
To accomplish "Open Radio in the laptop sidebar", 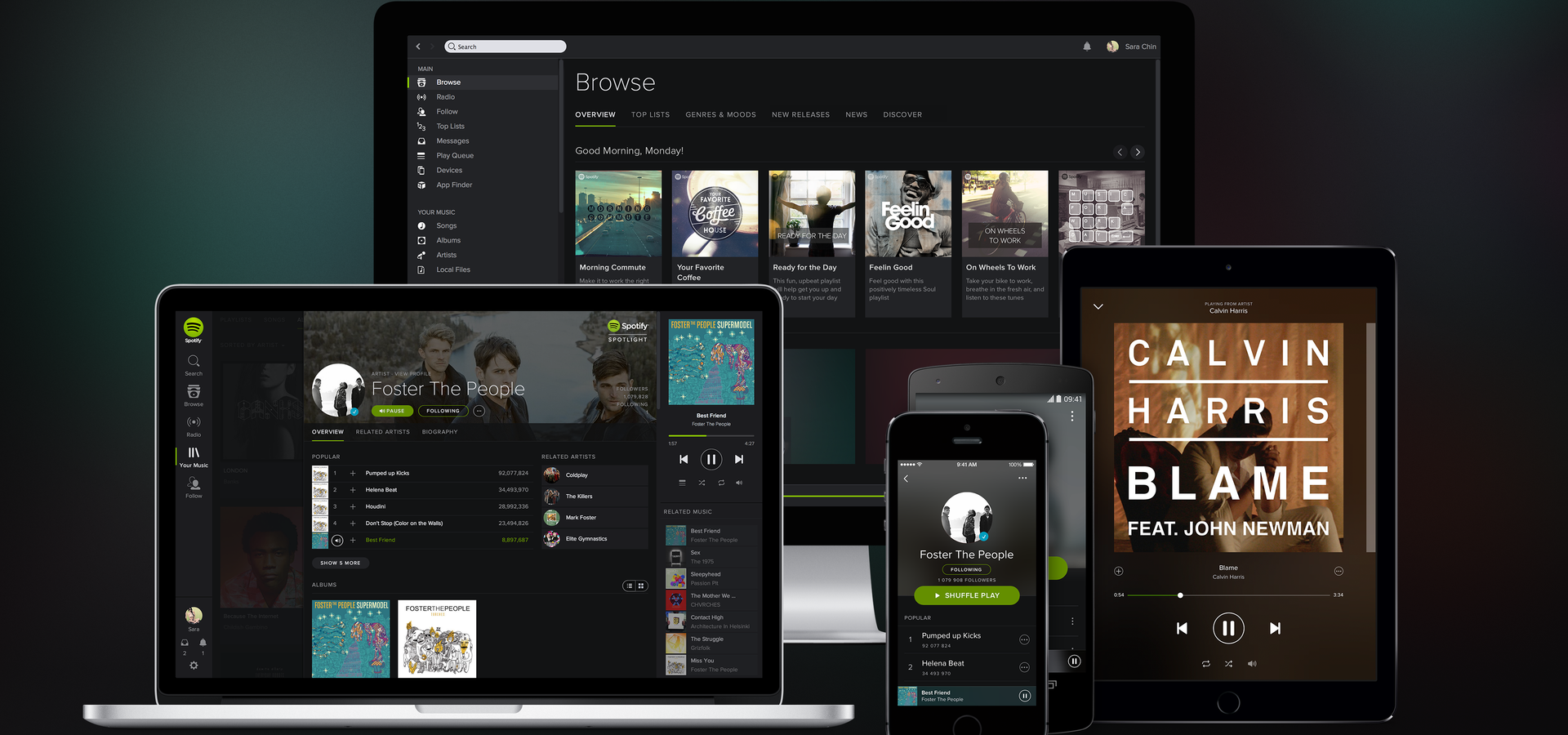I will pyautogui.click(x=194, y=426).
